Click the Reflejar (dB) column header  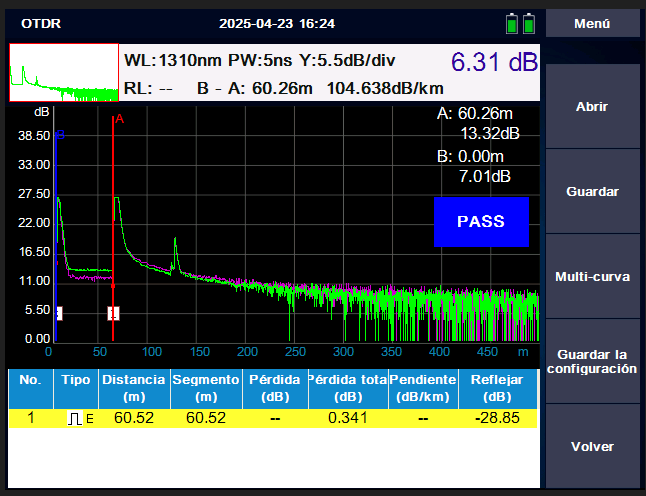pyautogui.click(x=498, y=388)
